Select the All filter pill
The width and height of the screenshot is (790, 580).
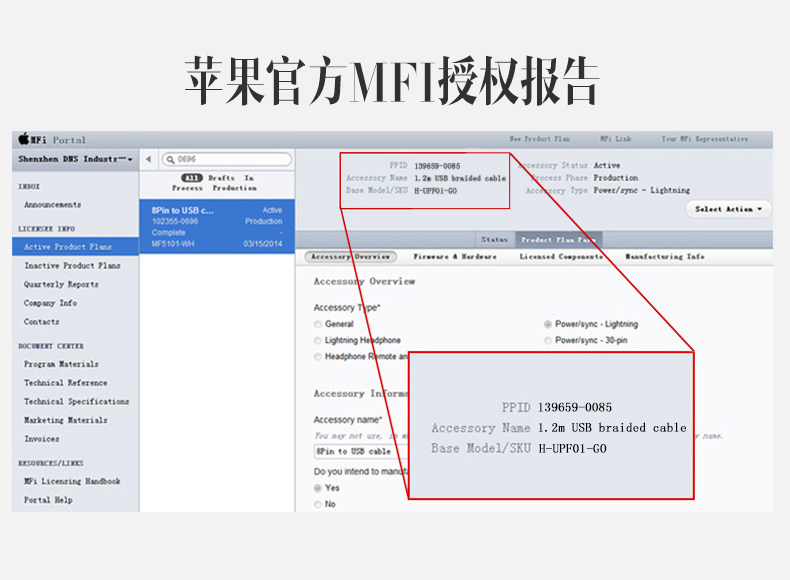click(x=191, y=178)
